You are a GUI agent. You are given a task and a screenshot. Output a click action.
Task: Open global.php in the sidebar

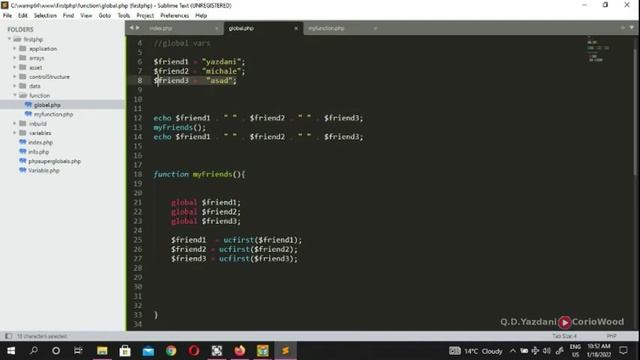pos(47,105)
